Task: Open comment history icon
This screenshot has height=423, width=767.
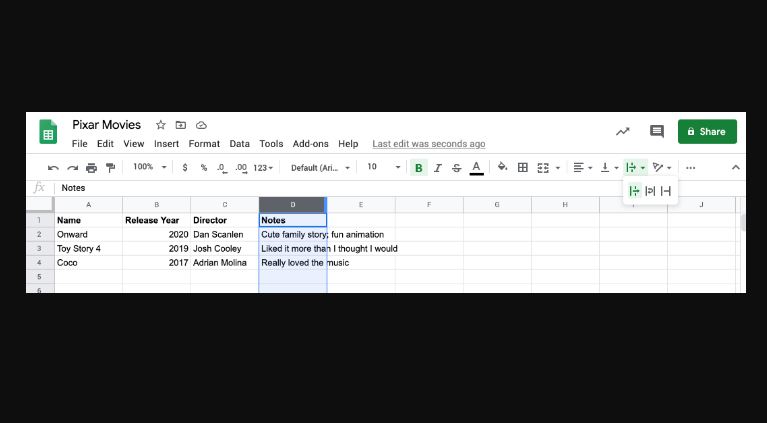Action: (656, 132)
